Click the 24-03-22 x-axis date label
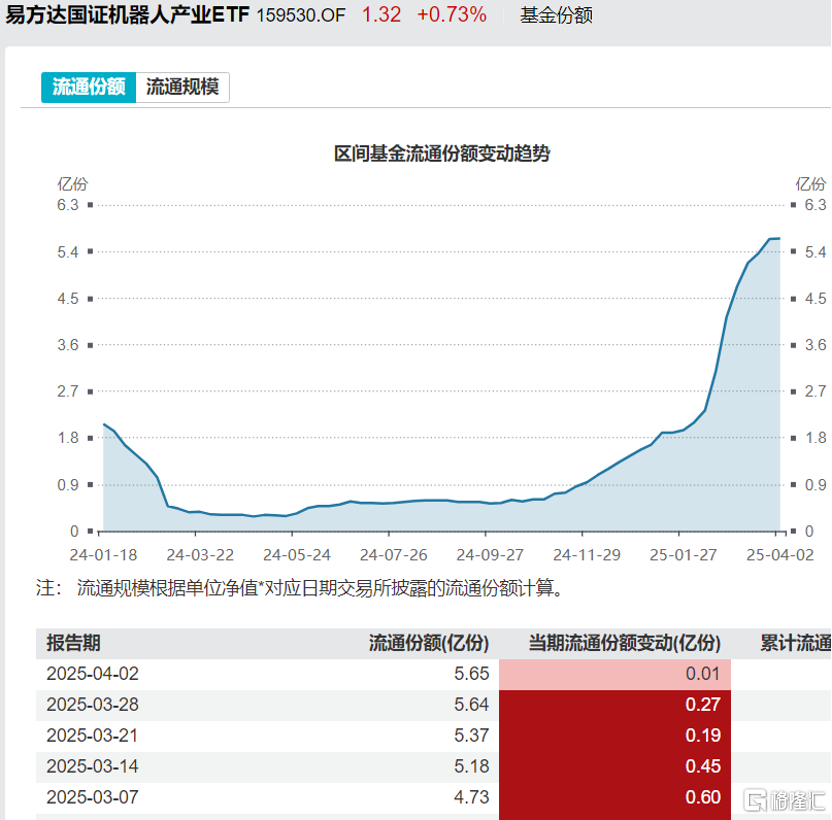The width and height of the screenshot is (832, 820). pos(200,555)
